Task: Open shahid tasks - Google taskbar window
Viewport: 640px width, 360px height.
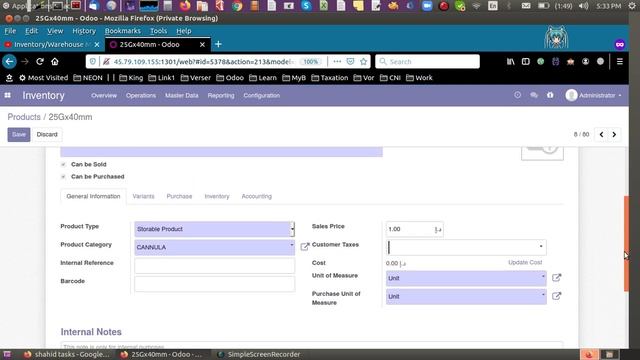Action: [x=67, y=355]
